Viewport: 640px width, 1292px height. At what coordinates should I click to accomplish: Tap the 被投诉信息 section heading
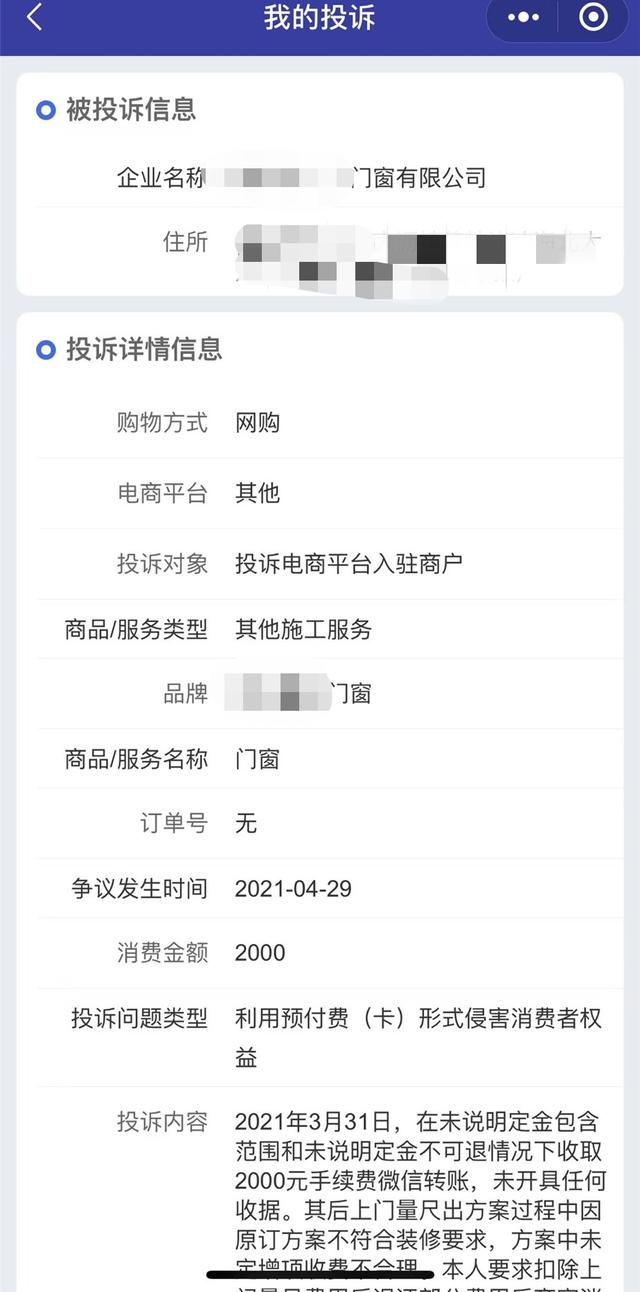click(131, 110)
